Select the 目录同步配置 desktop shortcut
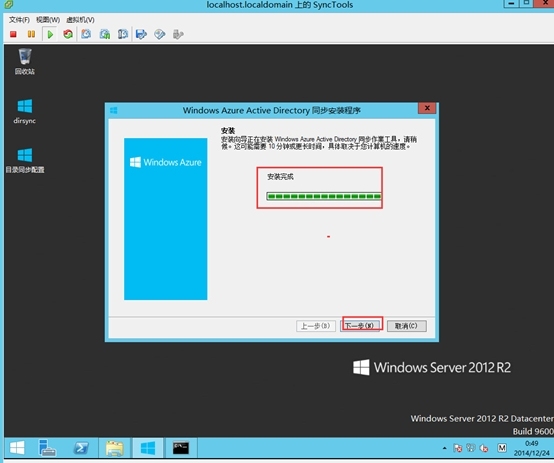The width and height of the screenshot is (554, 463). click(25, 160)
